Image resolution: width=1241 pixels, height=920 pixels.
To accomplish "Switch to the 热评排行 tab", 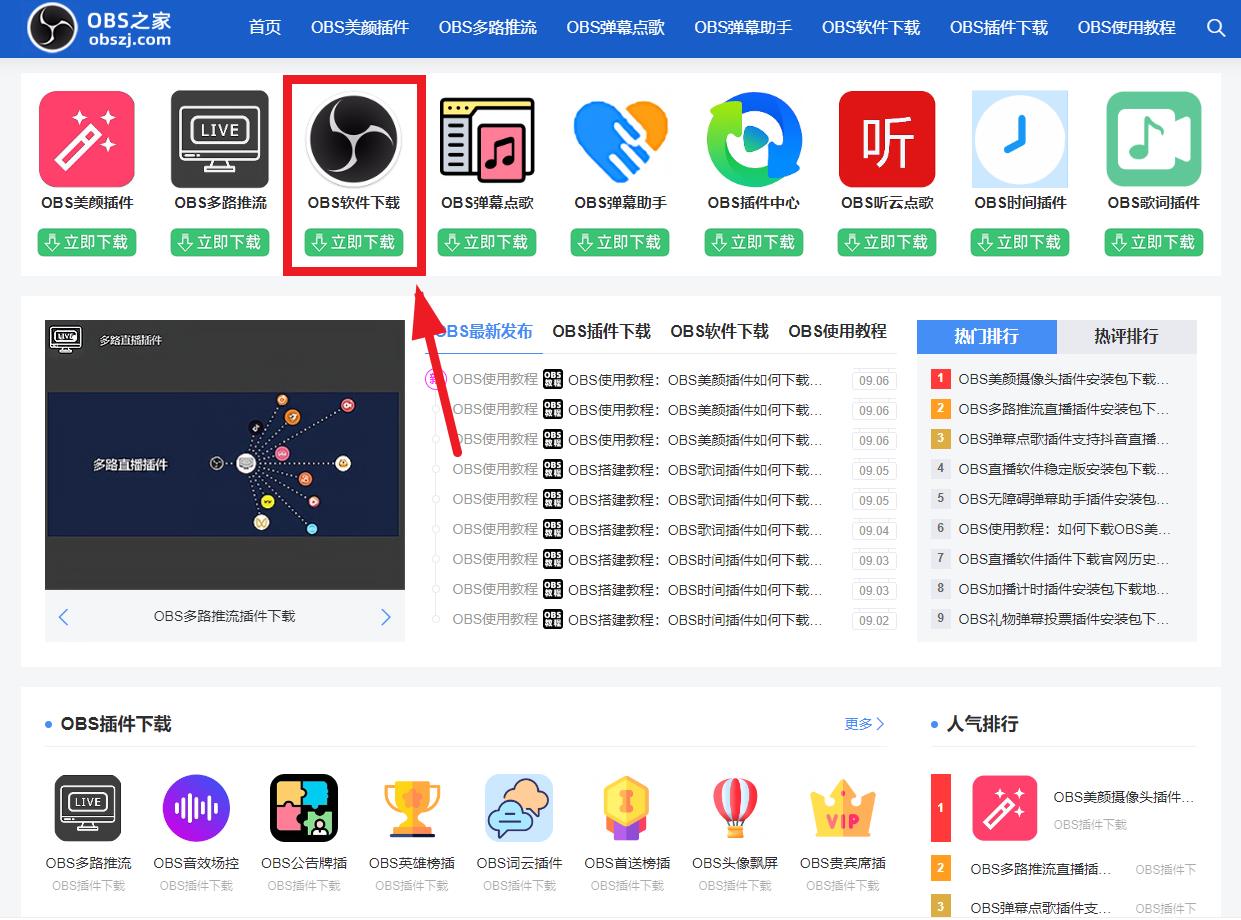I will [1127, 336].
